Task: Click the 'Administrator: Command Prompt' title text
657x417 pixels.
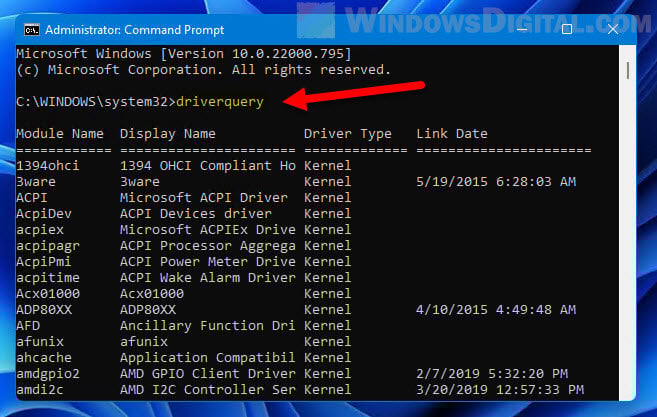Action: coord(135,30)
